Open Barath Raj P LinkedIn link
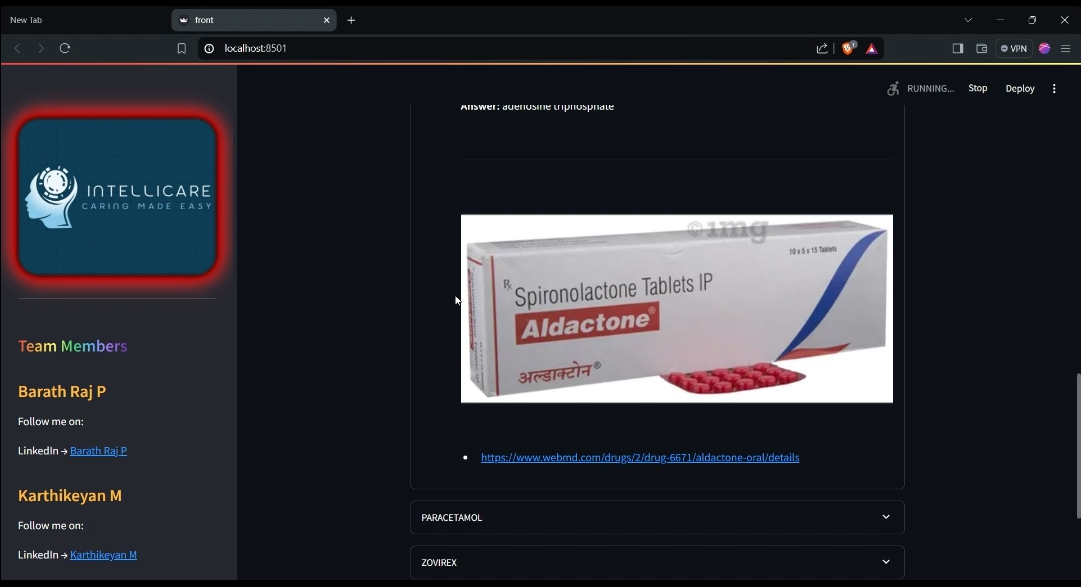Image resolution: width=1081 pixels, height=587 pixels. (99, 450)
